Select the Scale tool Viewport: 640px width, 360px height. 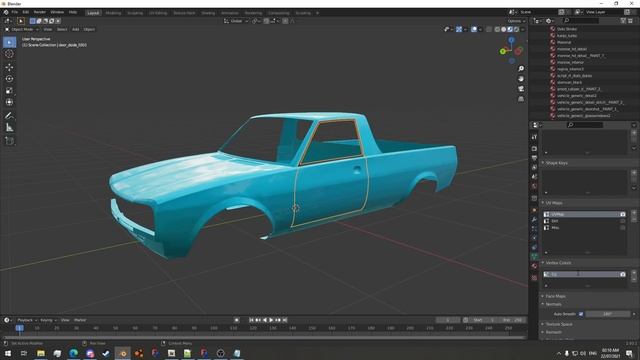(9, 91)
